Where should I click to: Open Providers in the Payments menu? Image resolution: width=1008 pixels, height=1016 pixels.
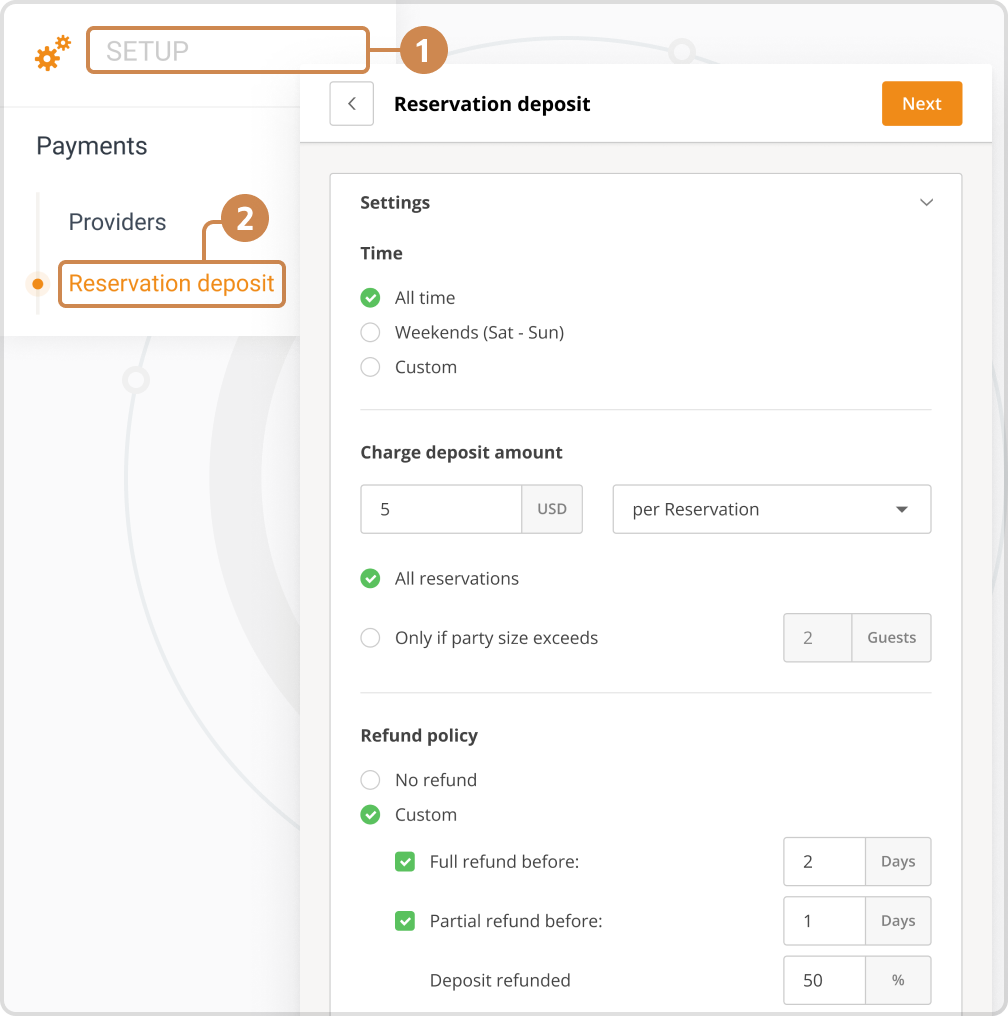click(117, 222)
